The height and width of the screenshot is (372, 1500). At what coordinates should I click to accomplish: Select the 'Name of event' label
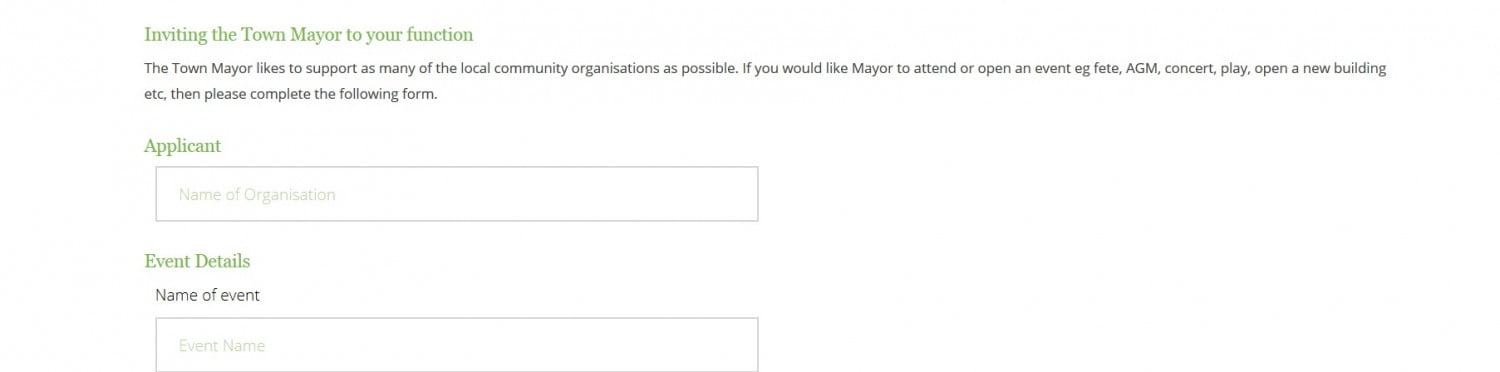[207, 295]
